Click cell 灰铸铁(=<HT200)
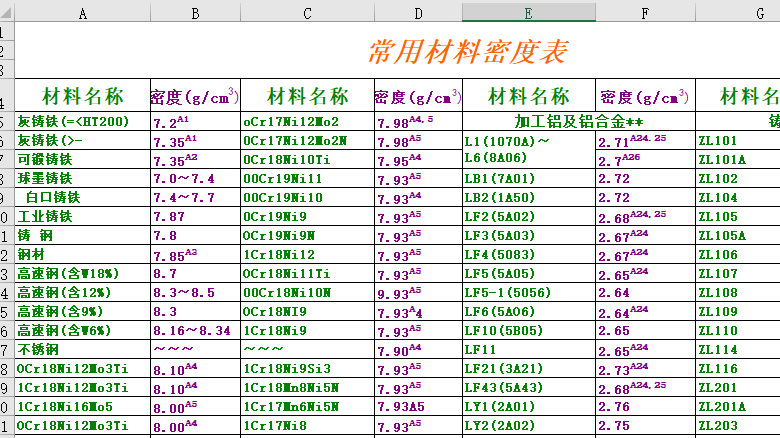Screen dimensions: 780x438 click(x=83, y=121)
